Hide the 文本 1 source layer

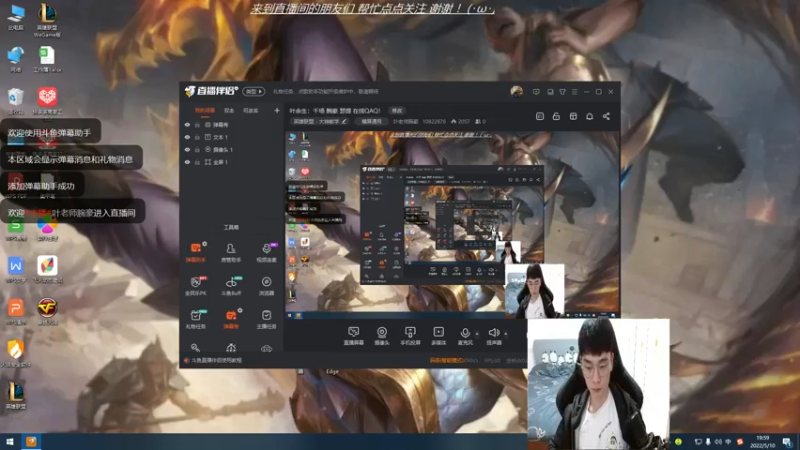coord(187,137)
